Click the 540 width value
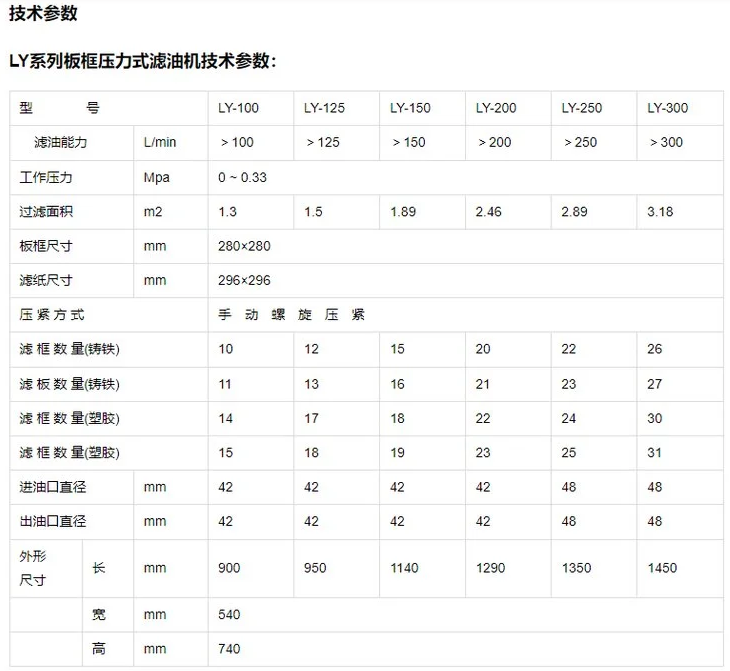This screenshot has width=730, height=671. tap(229, 614)
